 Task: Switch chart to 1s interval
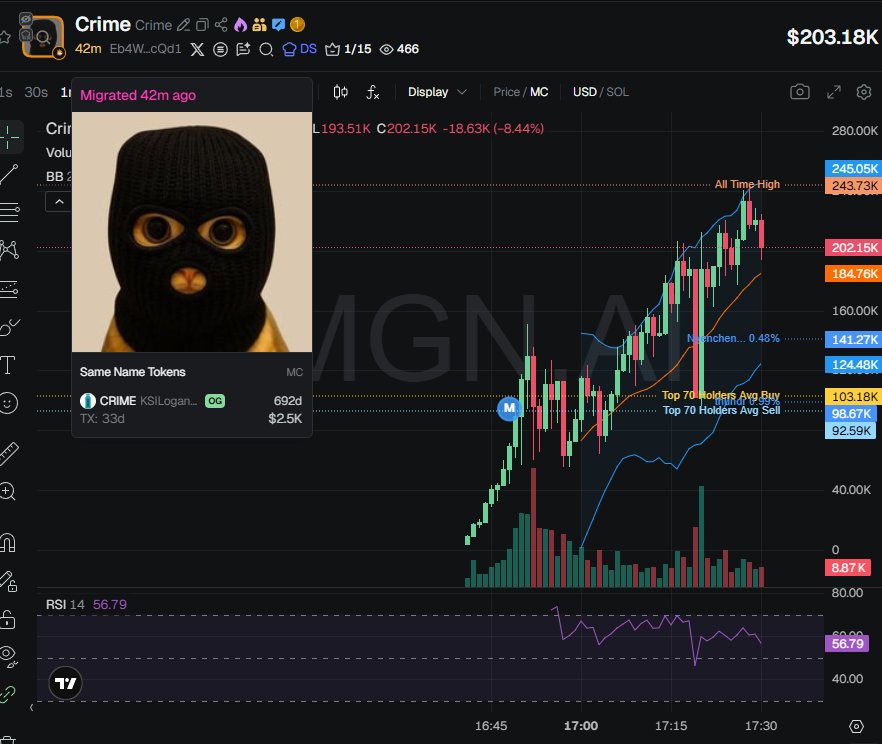[6, 92]
